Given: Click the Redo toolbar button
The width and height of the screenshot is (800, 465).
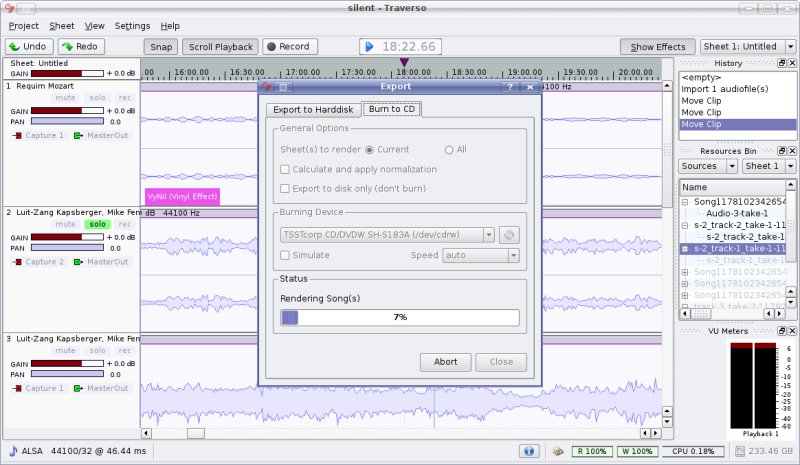Looking at the screenshot, I should [81, 46].
